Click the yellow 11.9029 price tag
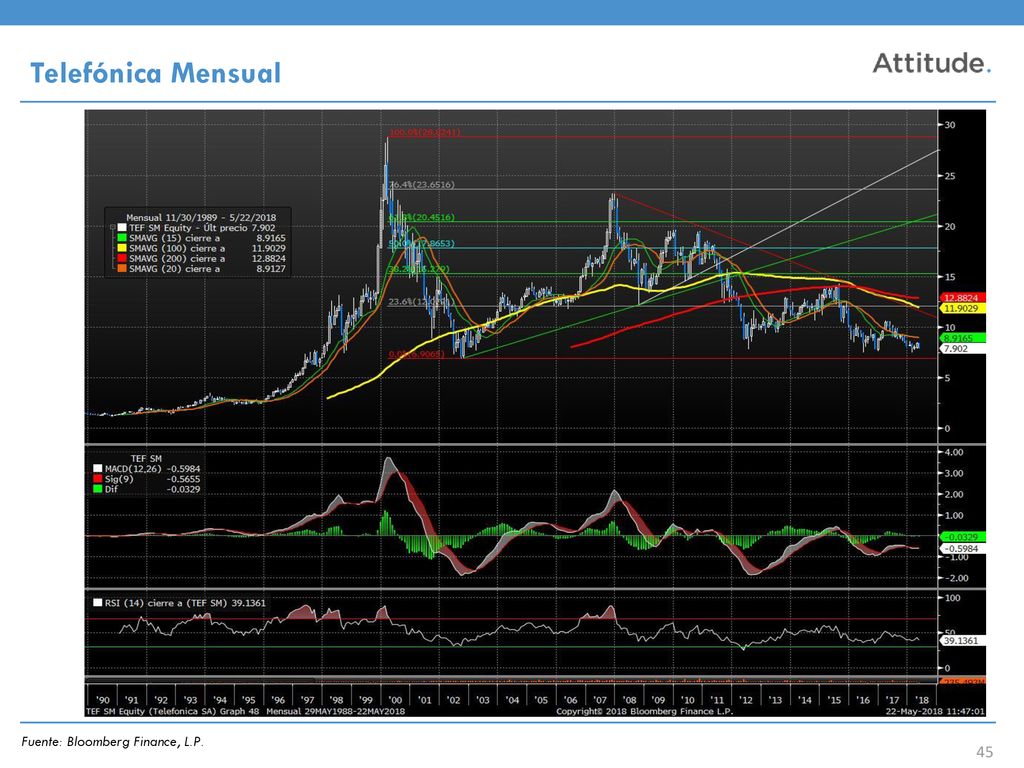Screen dimensions: 1024x768 pyautogui.click(x=961, y=308)
